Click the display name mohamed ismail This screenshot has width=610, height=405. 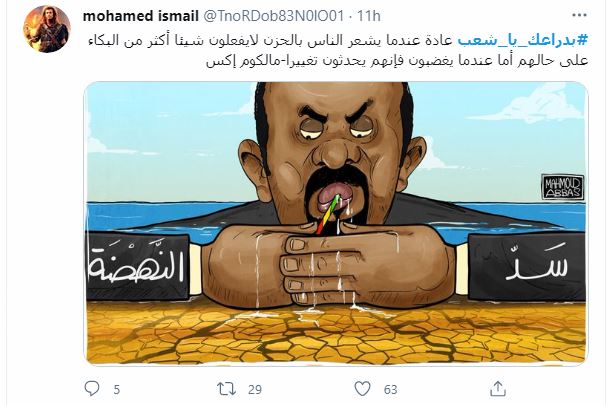[x=140, y=16]
